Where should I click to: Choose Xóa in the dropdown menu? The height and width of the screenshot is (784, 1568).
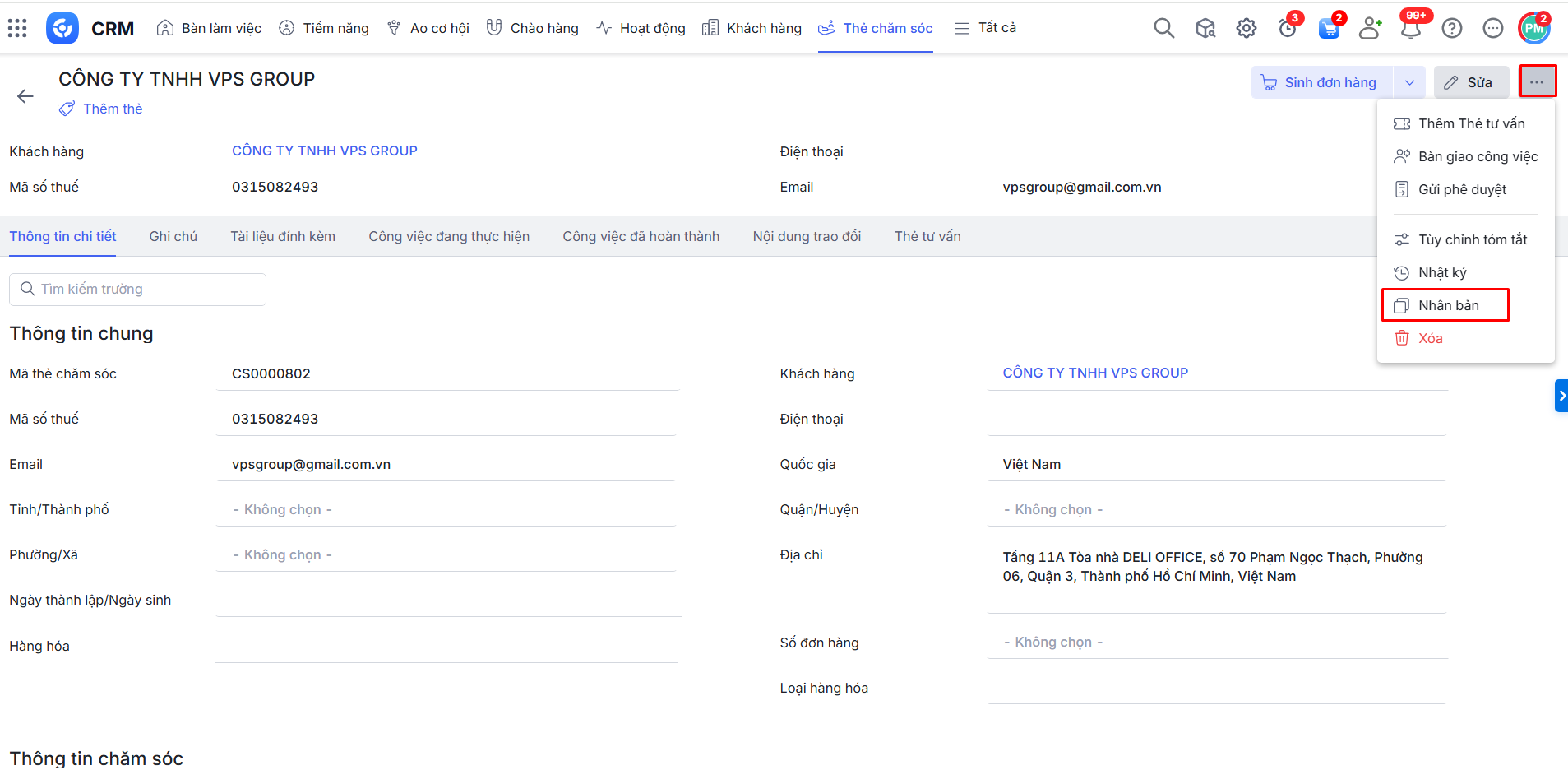coord(1429,338)
